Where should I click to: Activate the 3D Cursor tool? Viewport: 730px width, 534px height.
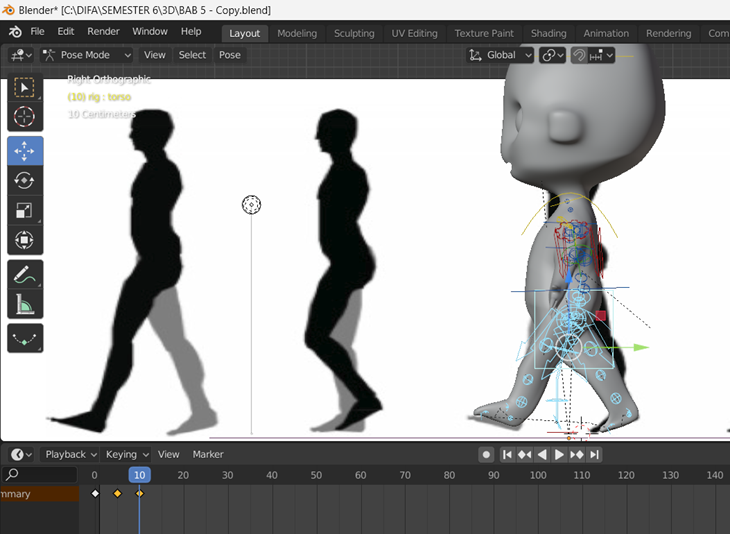[x=25, y=116]
